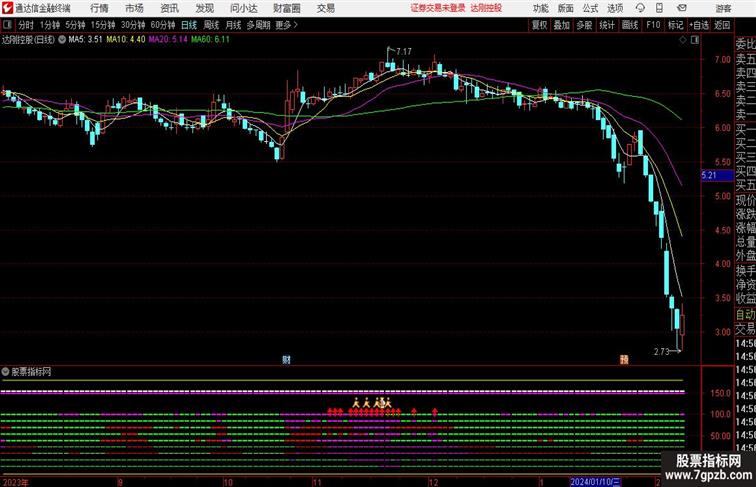Open the 版面 menu
This screenshot has width=756, height=487.
click(x=566, y=8)
